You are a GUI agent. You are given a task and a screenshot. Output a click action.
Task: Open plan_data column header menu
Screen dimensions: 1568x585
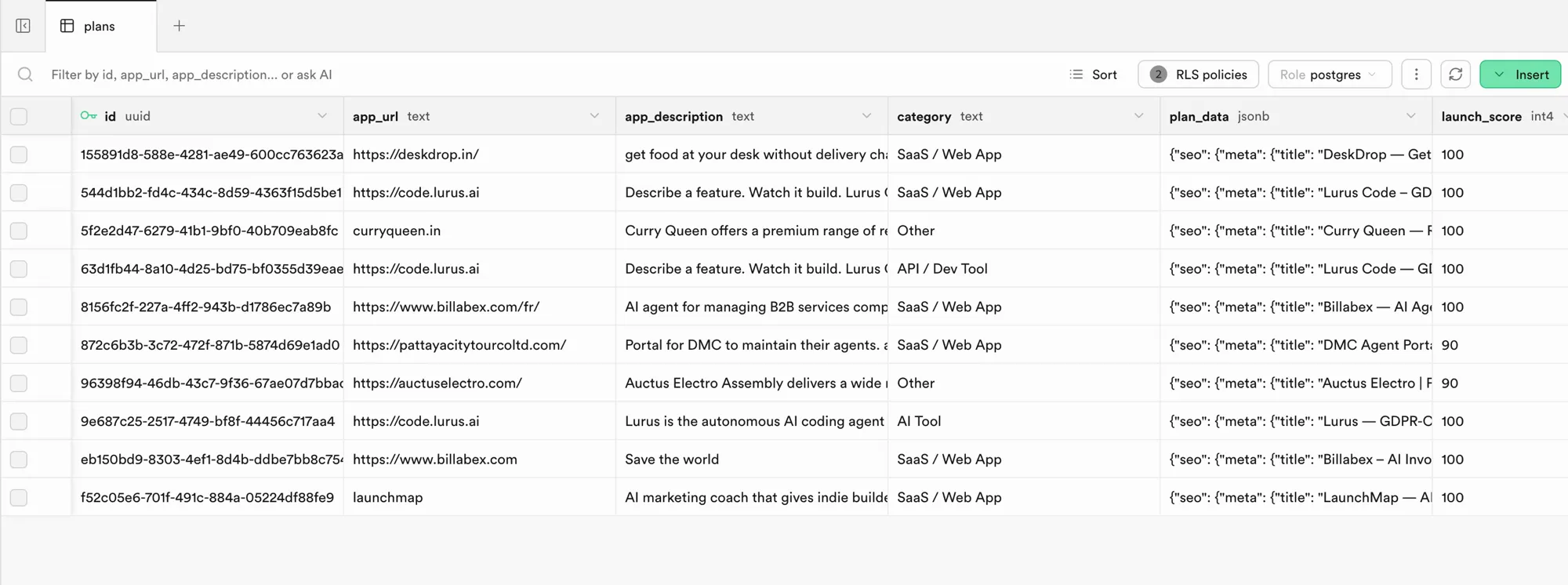coord(1410,116)
